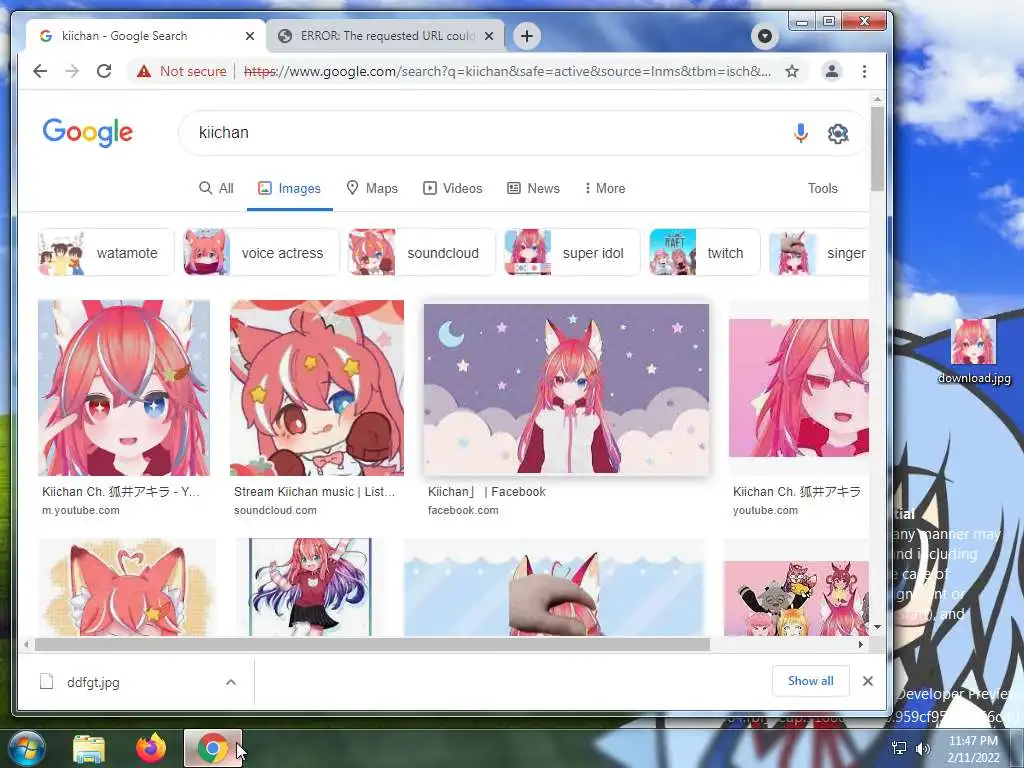This screenshot has width=1024, height=768.
Task: Open the youtube.com Kiichan Ch. image
Action: [799, 388]
